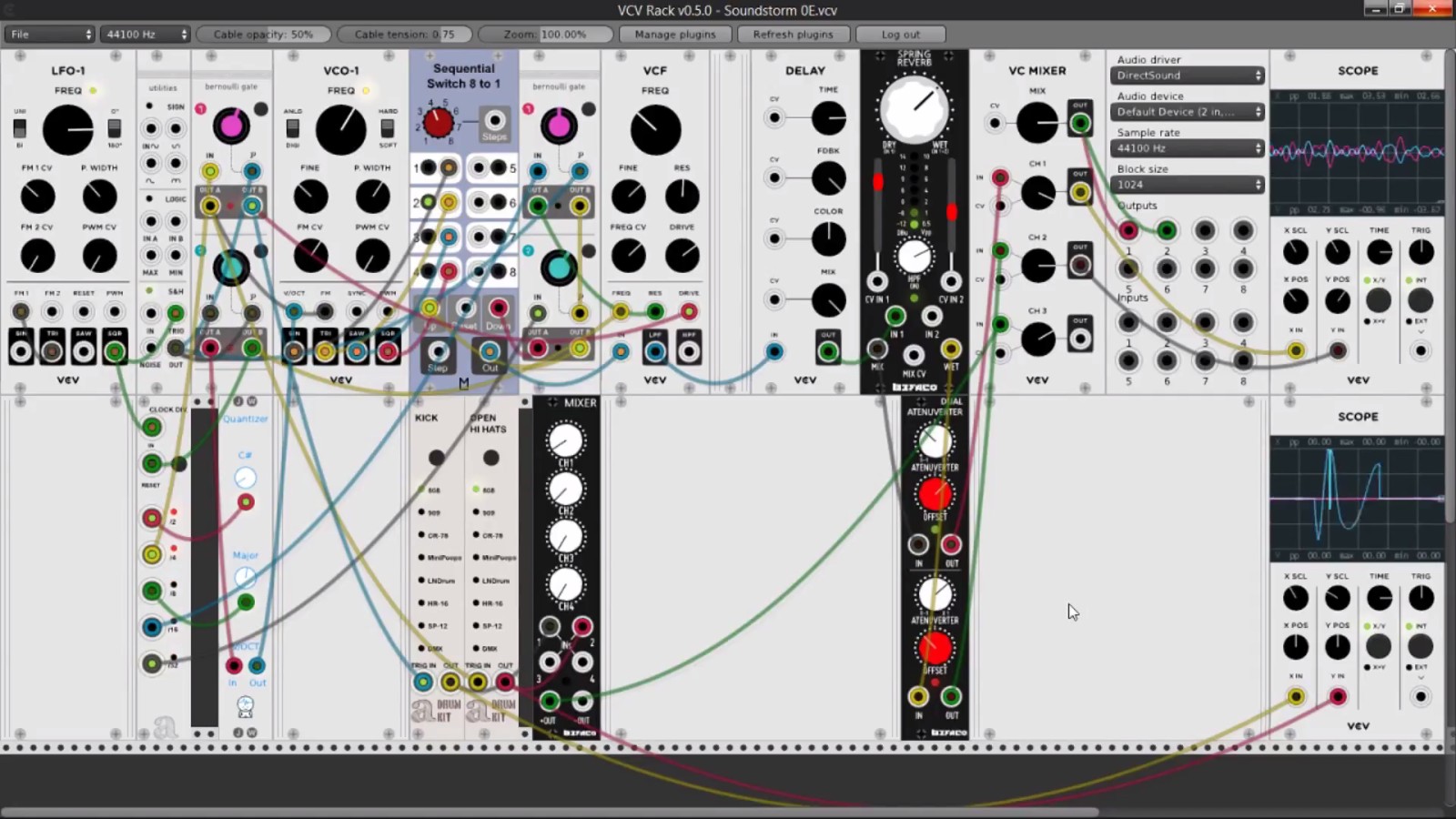The height and width of the screenshot is (819, 1456).
Task: Click the KICK drum trigger button
Action: [x=437, y=457]
